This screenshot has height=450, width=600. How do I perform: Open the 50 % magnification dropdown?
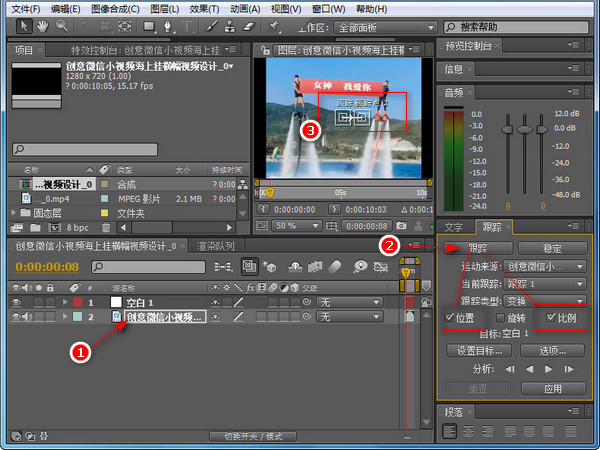[297, 226]
